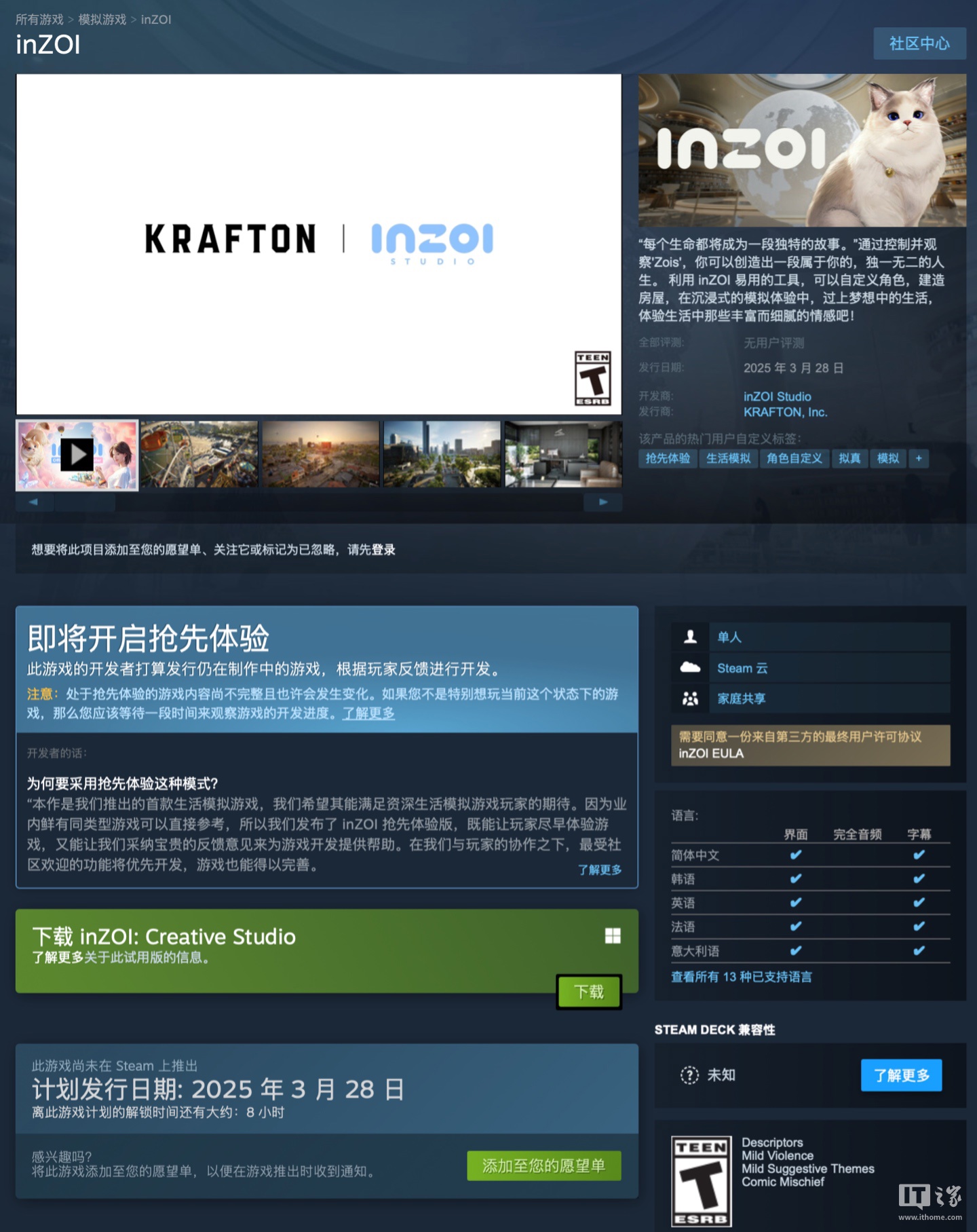
Task: Click the Comic Mischief descriptor text
Action: [x=783, y=1182]
